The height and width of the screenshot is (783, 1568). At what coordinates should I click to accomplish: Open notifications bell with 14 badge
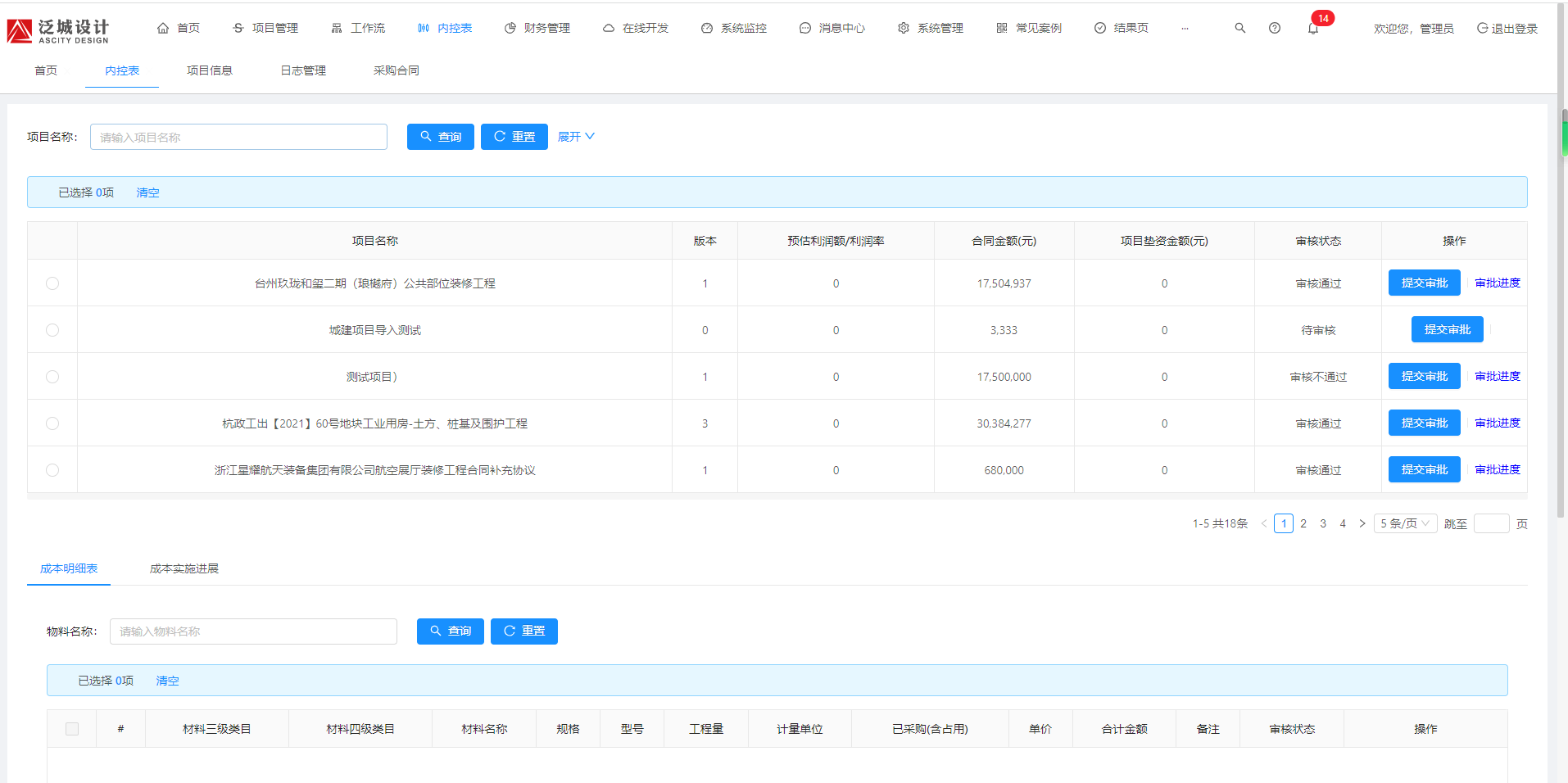[x=1313, y=28]
